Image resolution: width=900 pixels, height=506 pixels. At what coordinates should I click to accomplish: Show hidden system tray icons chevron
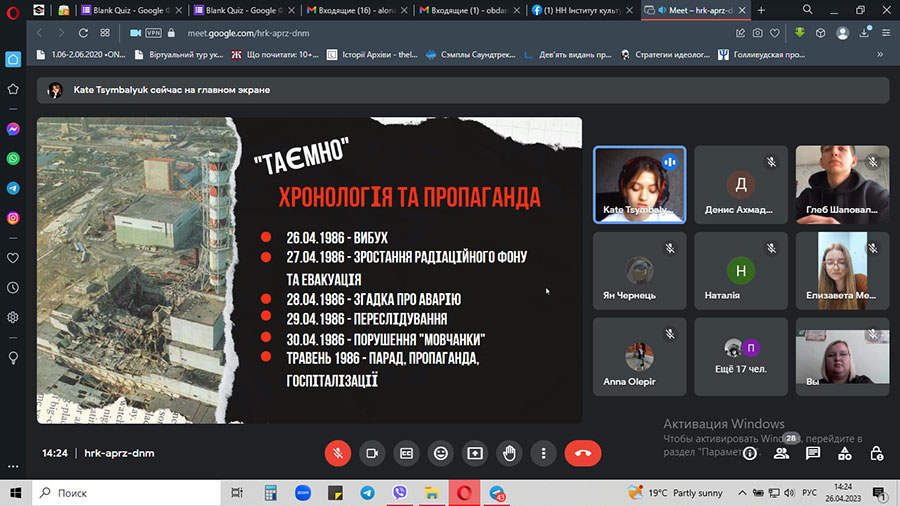(742, 493)
